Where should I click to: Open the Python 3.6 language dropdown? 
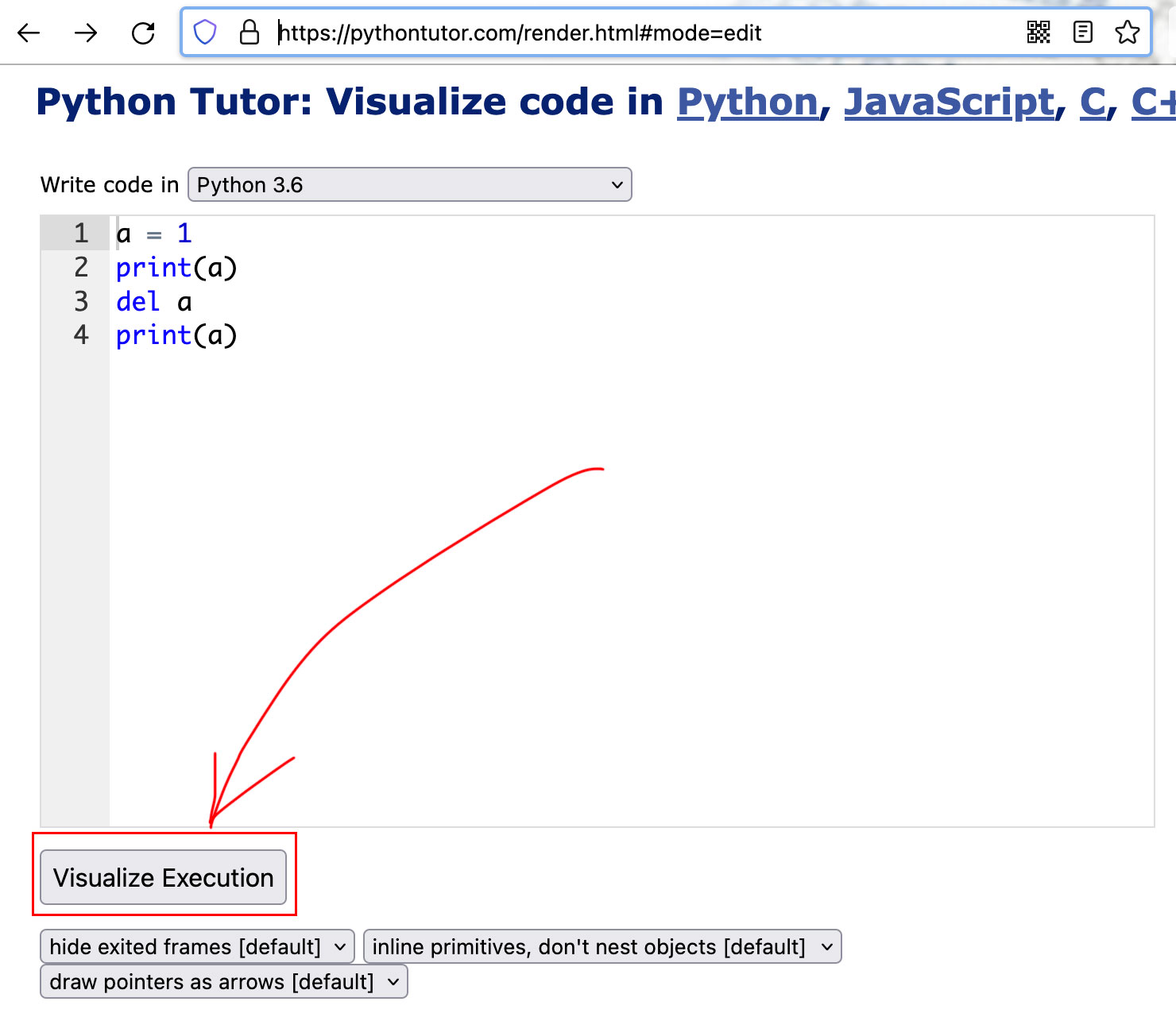[410, 184]
